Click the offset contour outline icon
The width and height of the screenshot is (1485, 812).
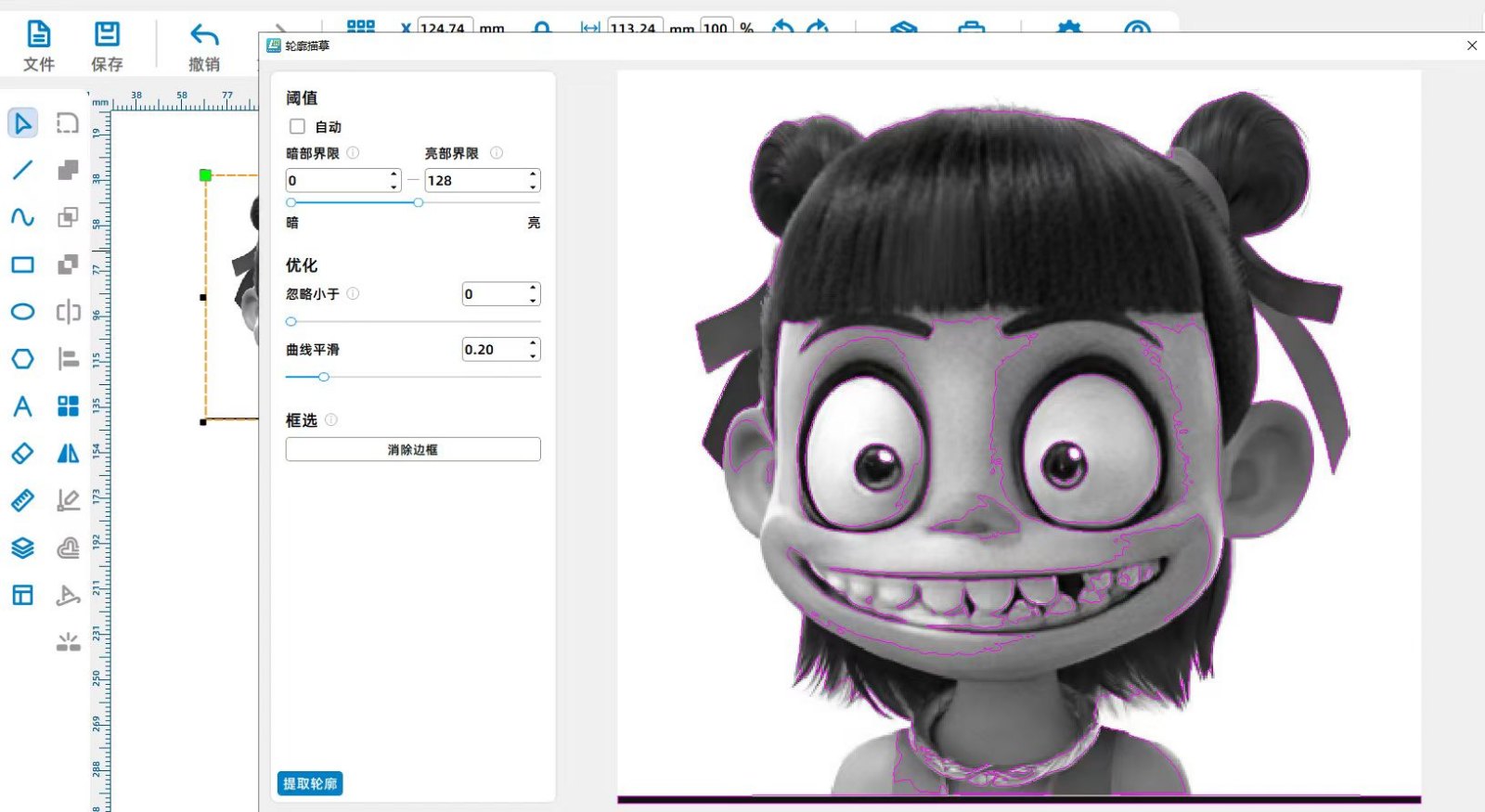pos(68,548)
